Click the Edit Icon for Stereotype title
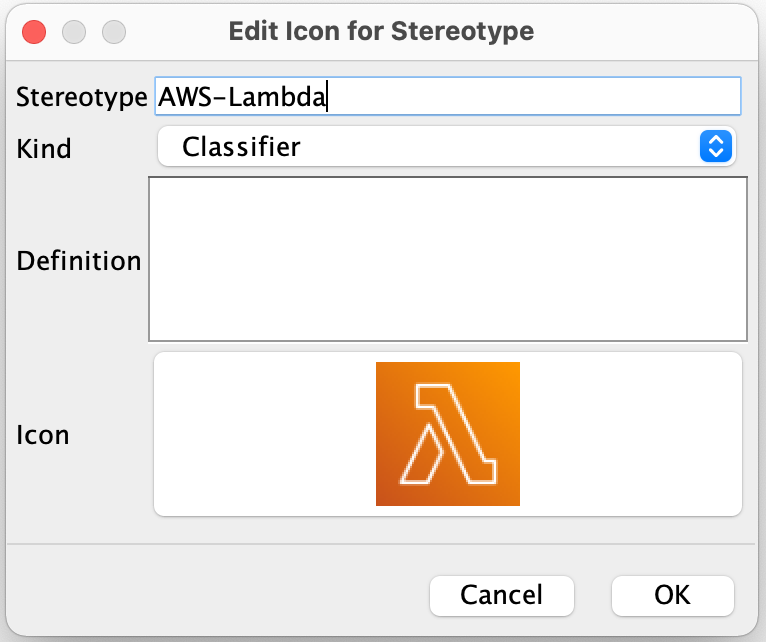This screenshot has height=642, width=766. pos(381,31)
